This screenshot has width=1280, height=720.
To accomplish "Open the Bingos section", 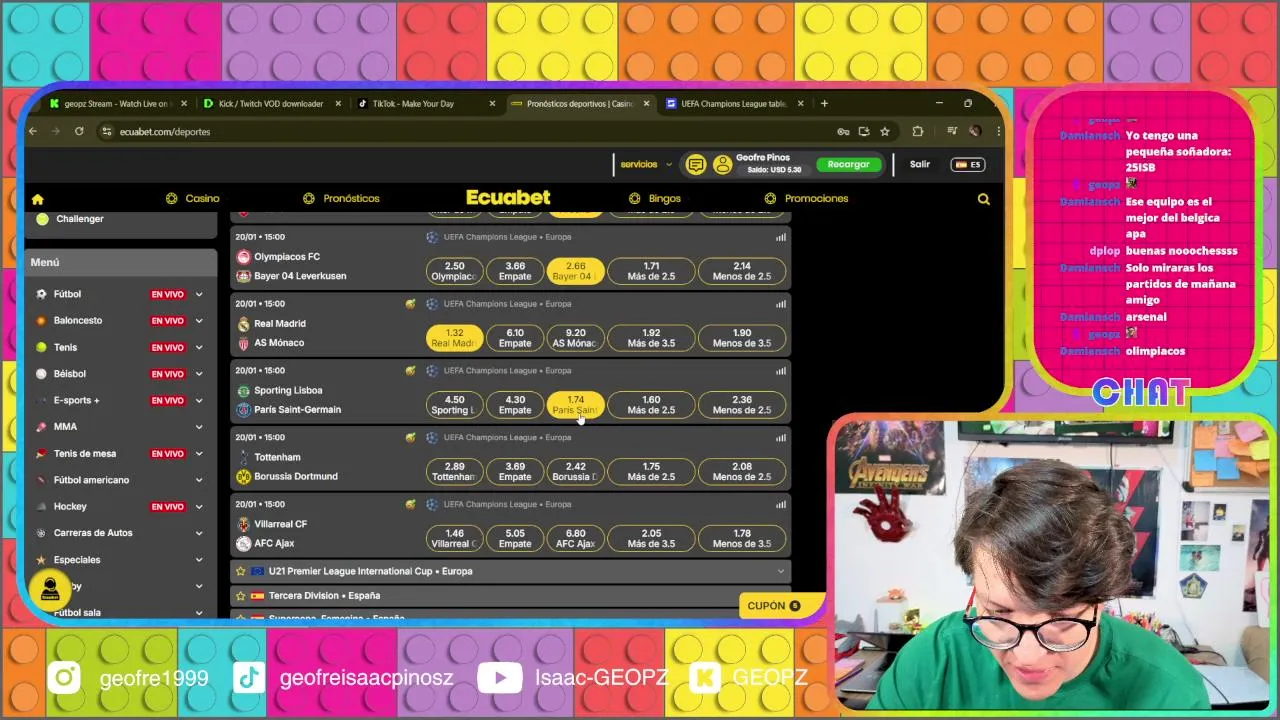I will click(655, 199).
